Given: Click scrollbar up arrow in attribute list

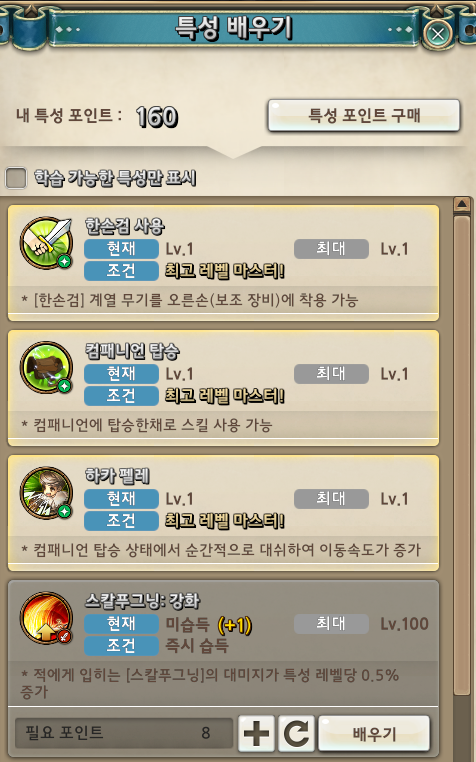Looking at the screenshot, I should coord(461,204).
